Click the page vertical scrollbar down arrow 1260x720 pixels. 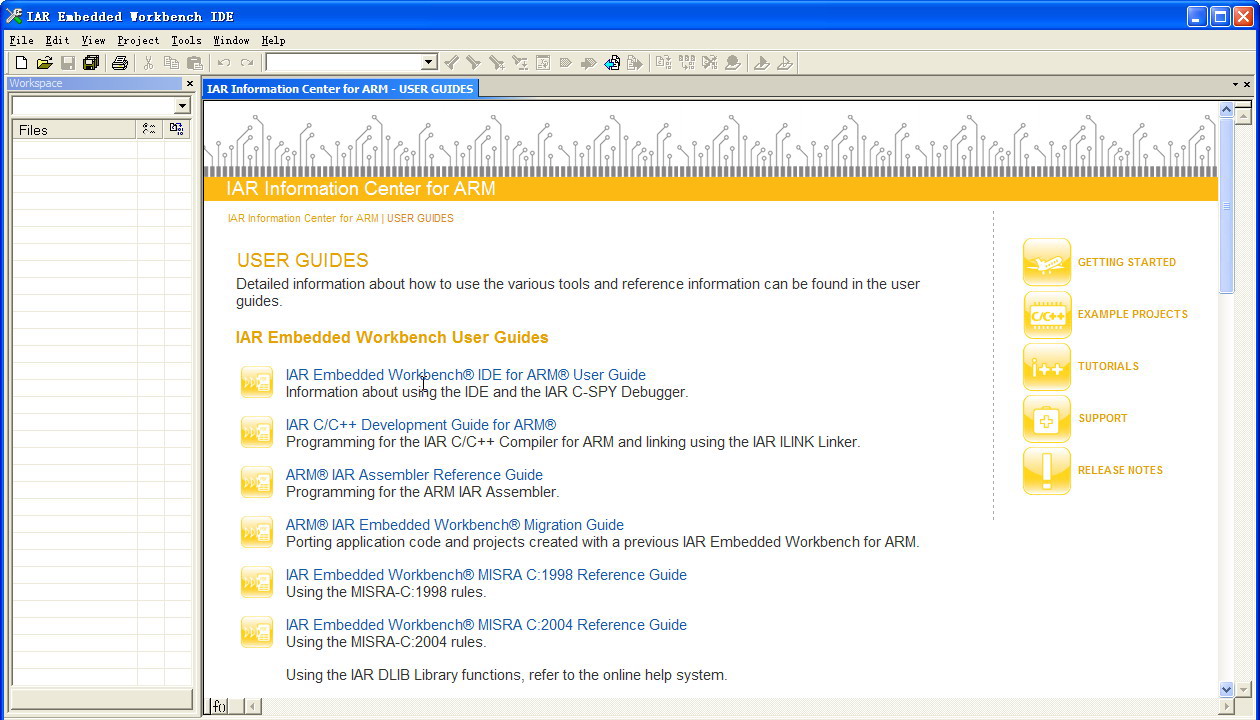(1227, 689)
